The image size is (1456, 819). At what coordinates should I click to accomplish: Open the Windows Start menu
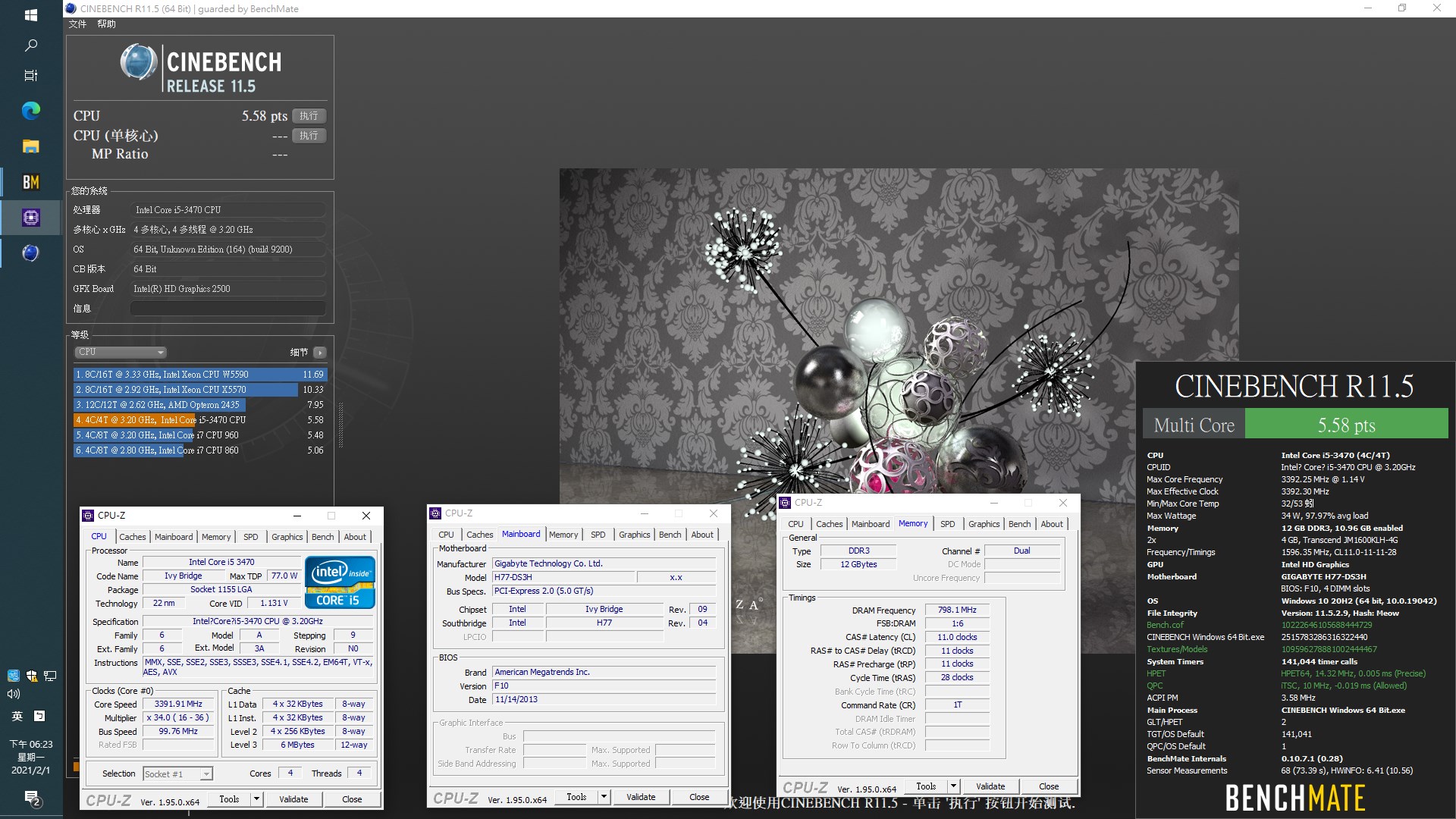coord(31,15)
